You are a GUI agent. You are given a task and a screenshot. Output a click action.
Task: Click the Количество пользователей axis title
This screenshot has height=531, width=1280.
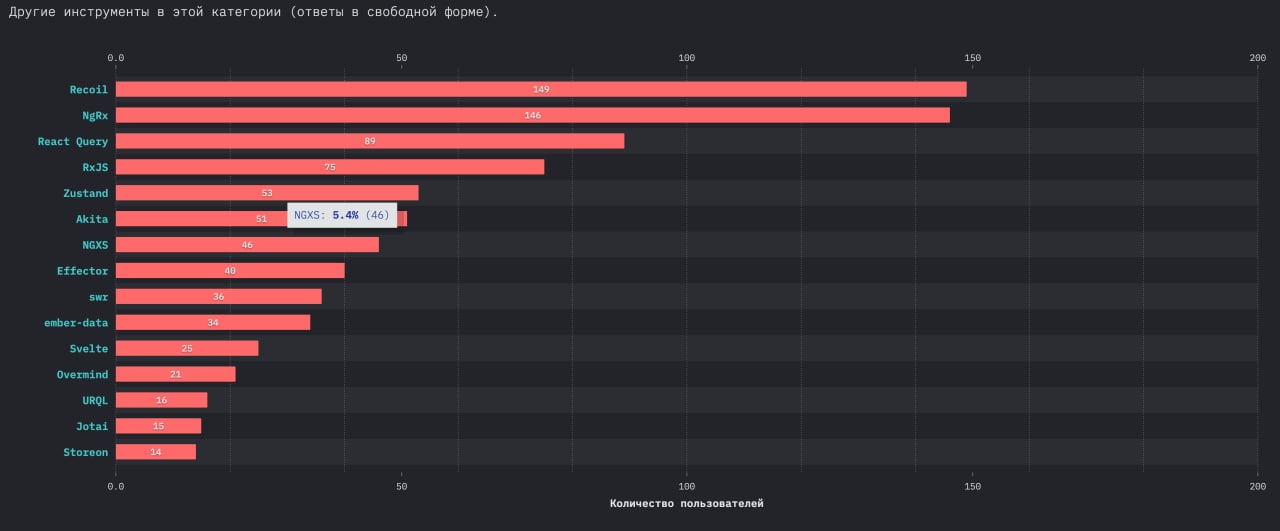[687, 503]
